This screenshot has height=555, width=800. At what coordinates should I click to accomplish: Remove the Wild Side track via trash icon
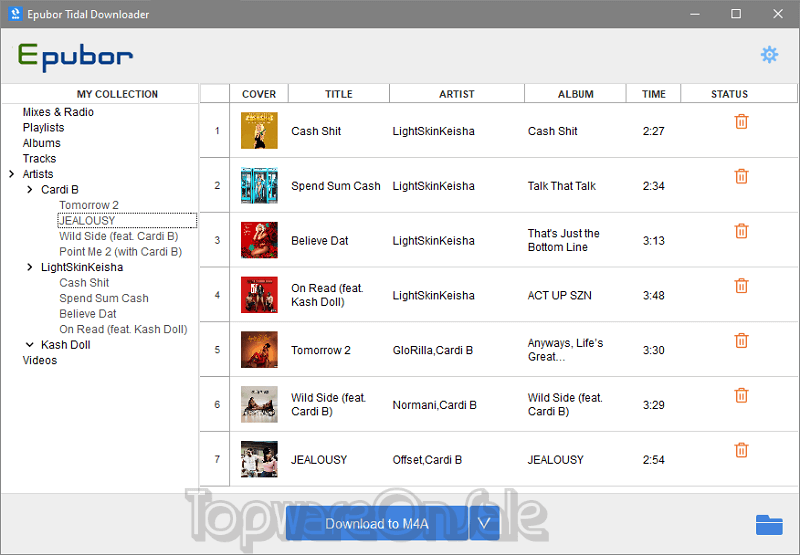click(x=741, y=395)
